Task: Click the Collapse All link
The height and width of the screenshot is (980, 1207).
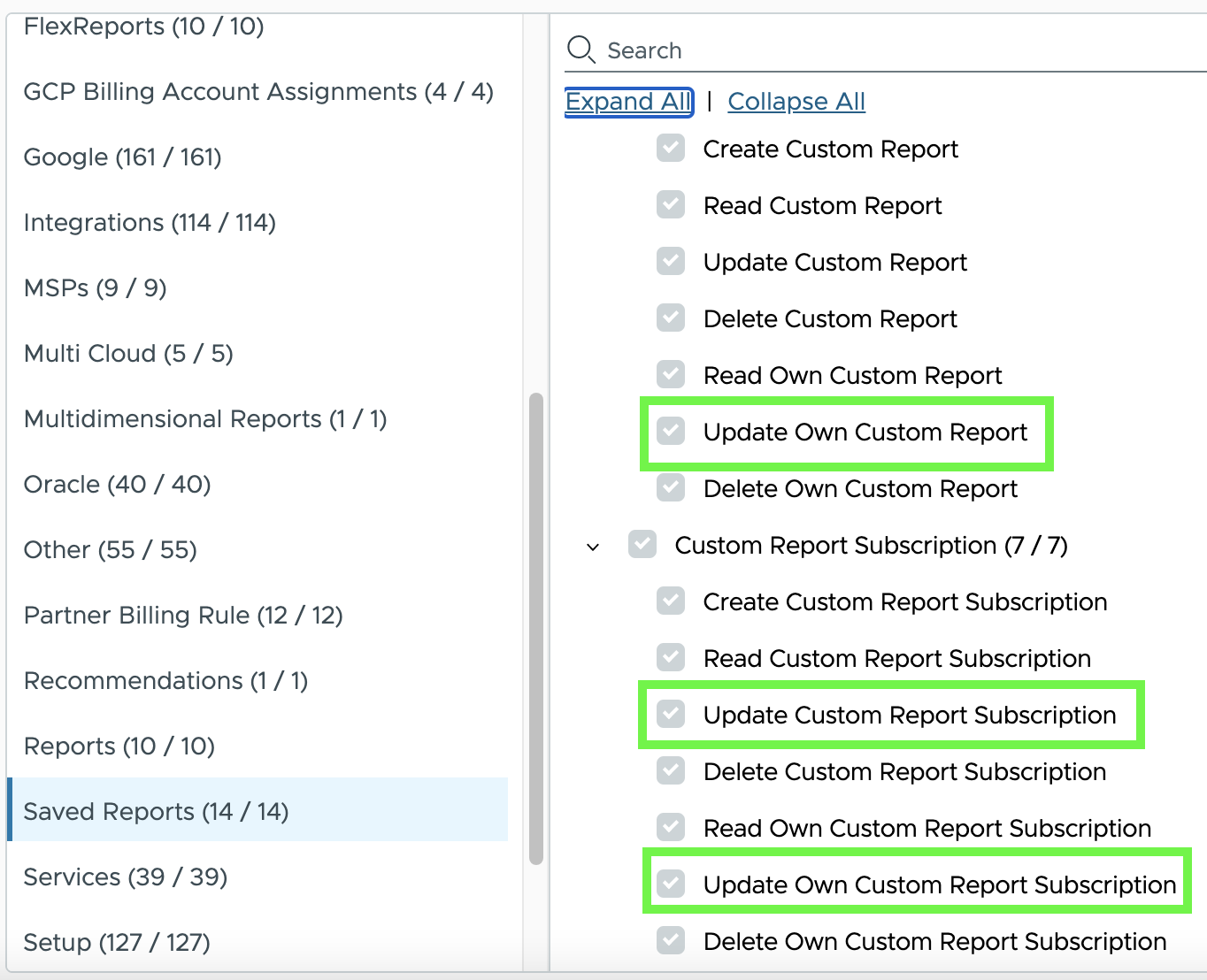Action: click(796, 102)
